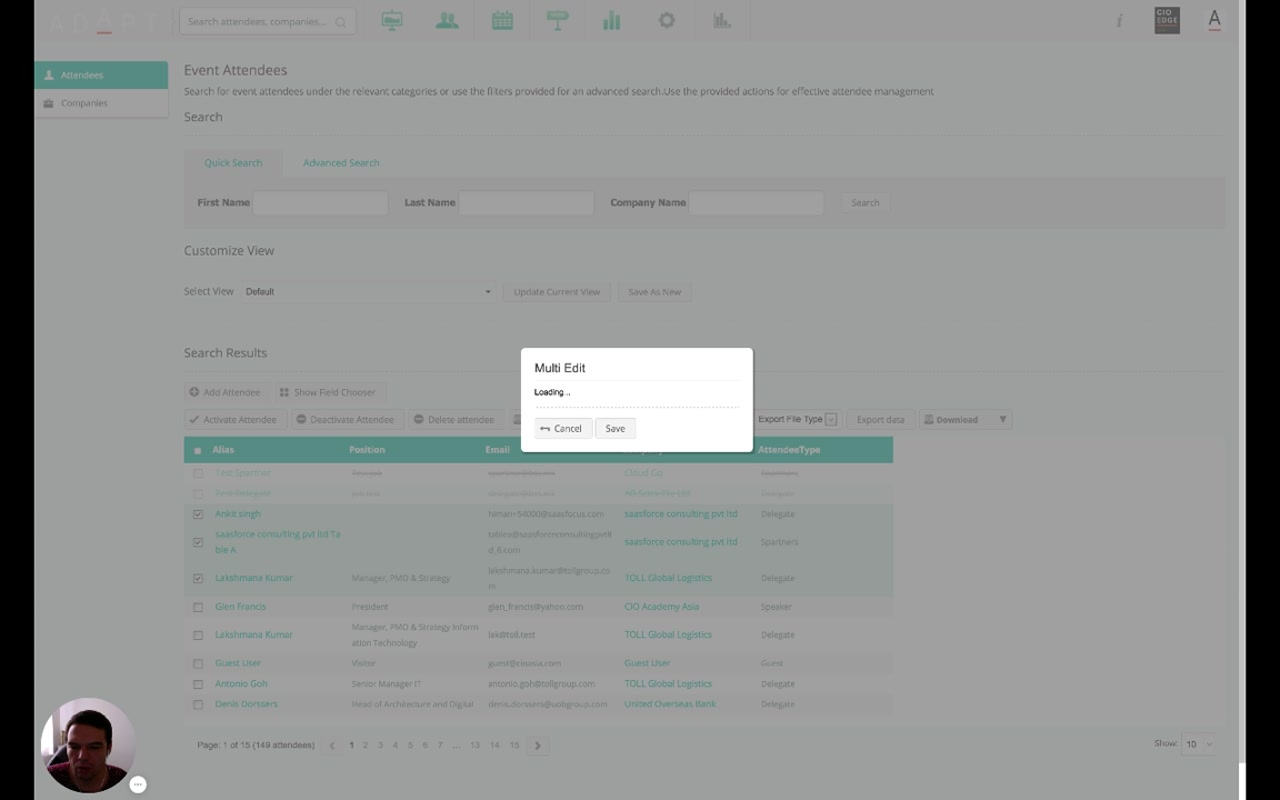Click the info 'i' icon
1280x800 pixels.
(x=1120, y=21)
